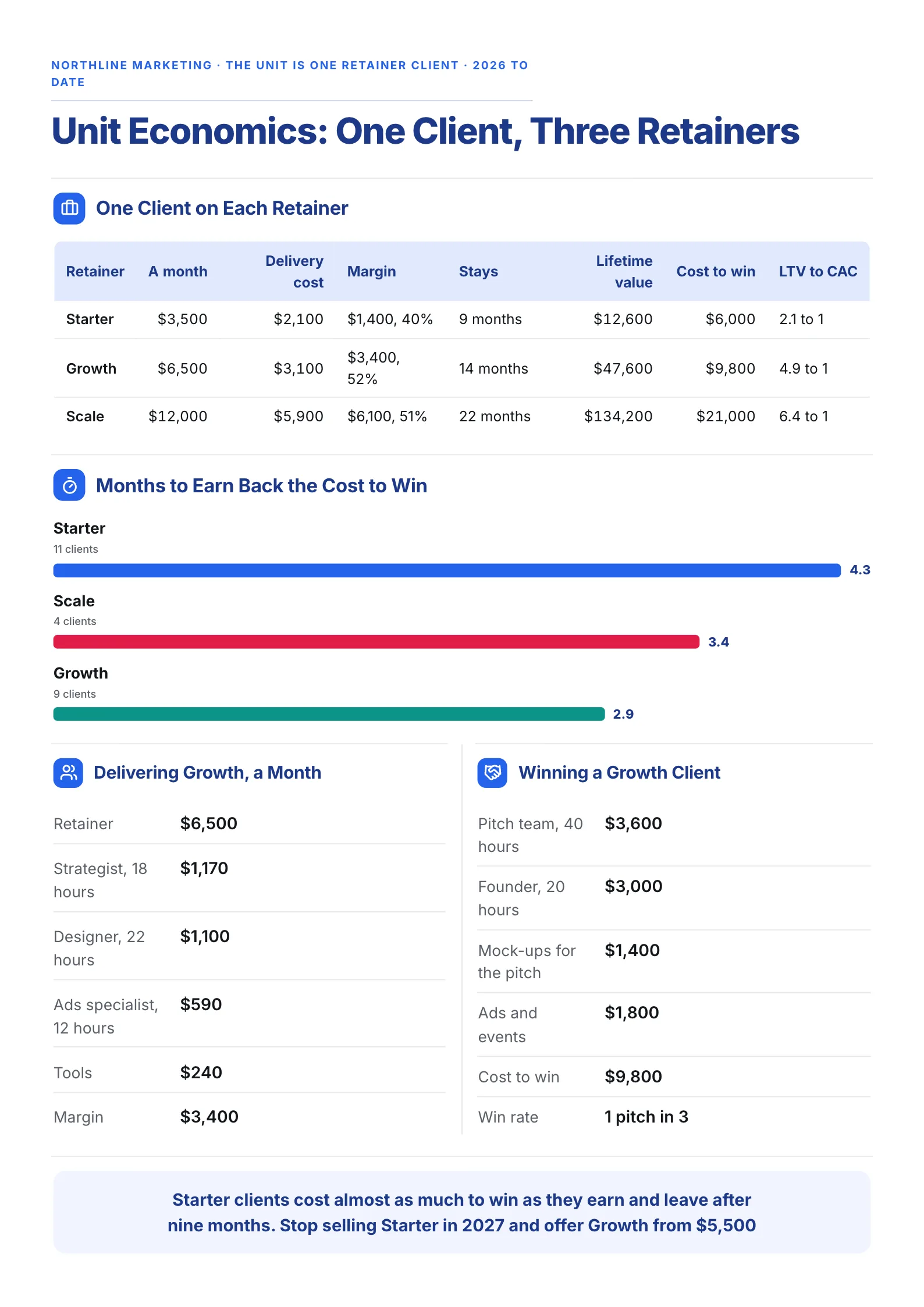Image resolution: width=924 pixels, height=1307 pixels.
Task: Click the '$1,170' strategist amount
Action: [204, 868]
